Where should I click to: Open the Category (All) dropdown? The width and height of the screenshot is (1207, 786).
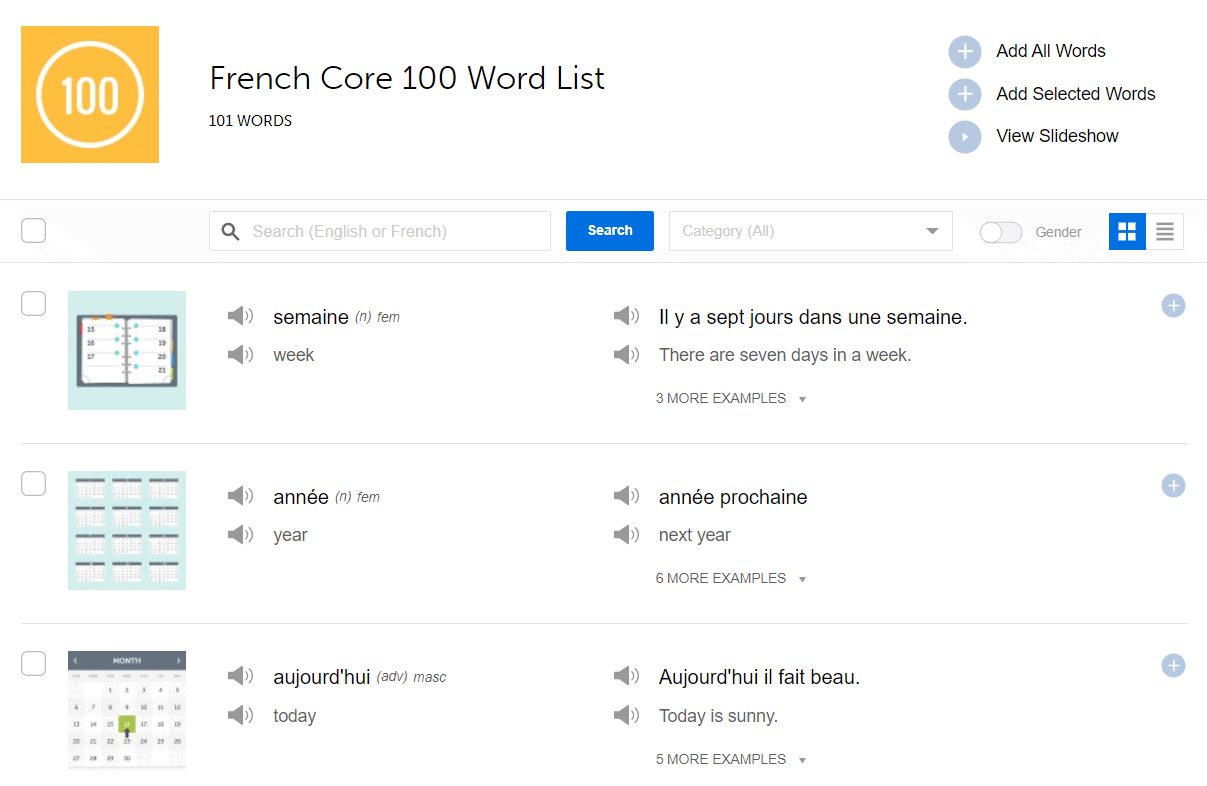pyautogui.click(x=810, y=231)
